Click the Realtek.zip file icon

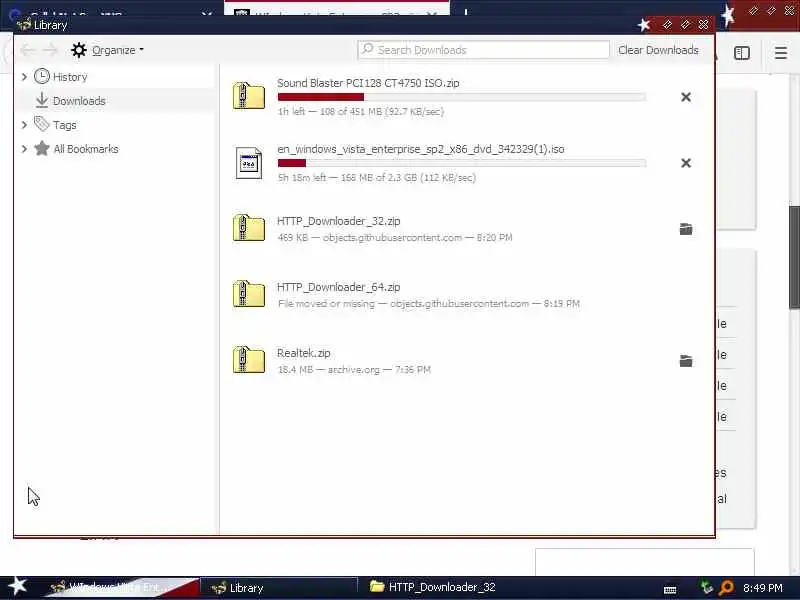click(249, 359)
